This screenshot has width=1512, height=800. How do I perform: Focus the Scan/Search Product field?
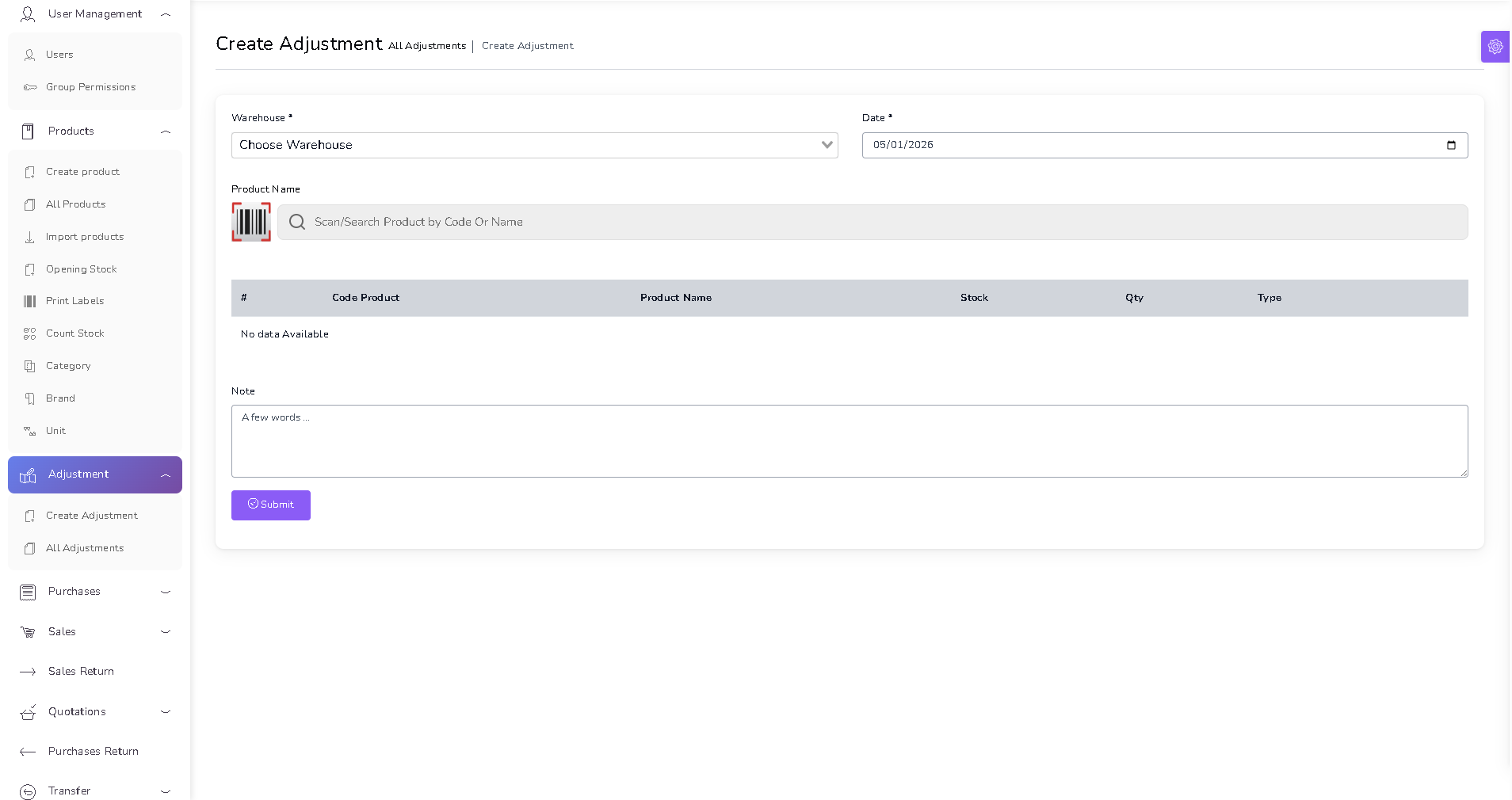click(872, 222)
